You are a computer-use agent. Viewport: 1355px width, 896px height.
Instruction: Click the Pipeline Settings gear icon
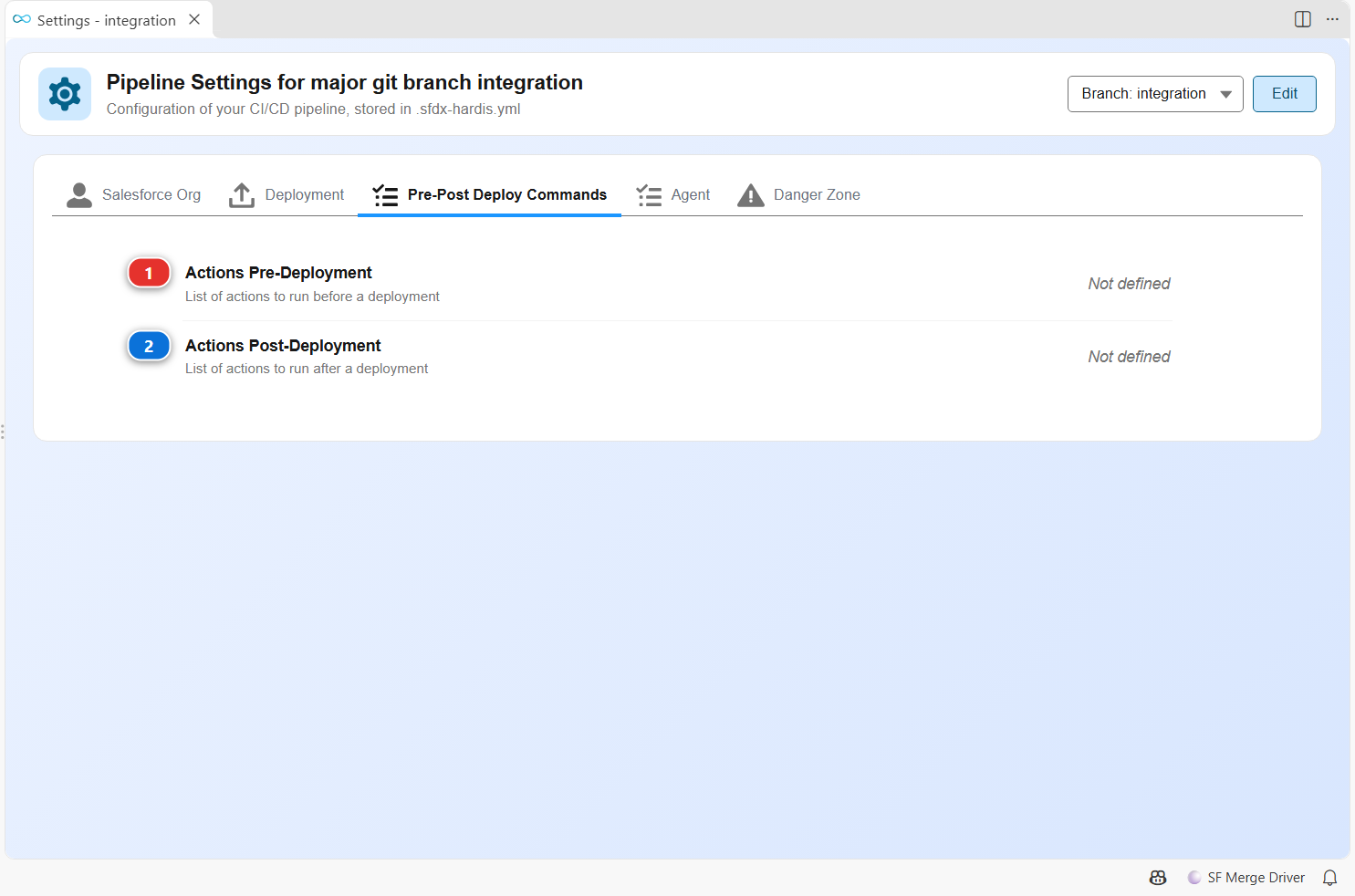(x=65, y=94)
